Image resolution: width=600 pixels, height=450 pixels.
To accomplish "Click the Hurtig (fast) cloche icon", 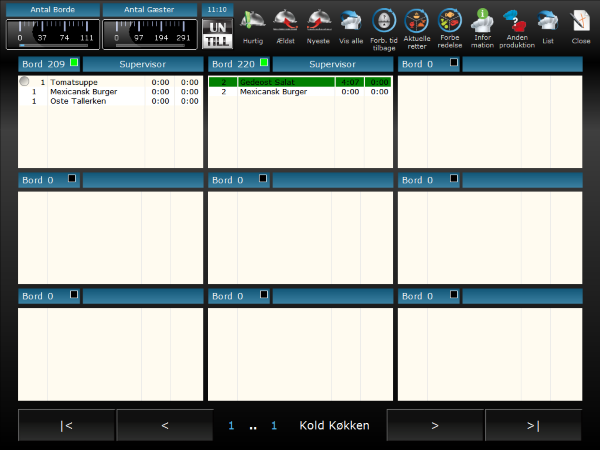I will [254, 24].
